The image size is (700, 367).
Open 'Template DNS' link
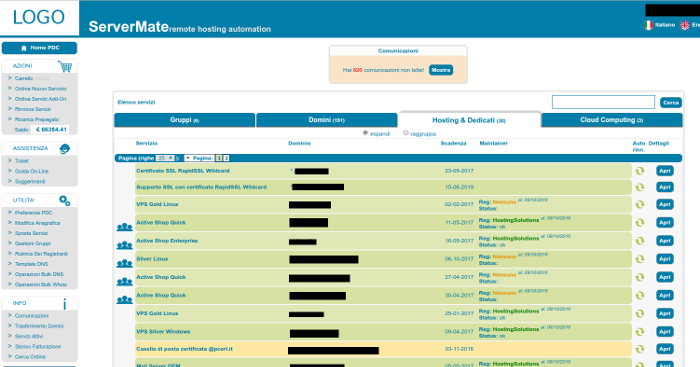click(31, 264)
